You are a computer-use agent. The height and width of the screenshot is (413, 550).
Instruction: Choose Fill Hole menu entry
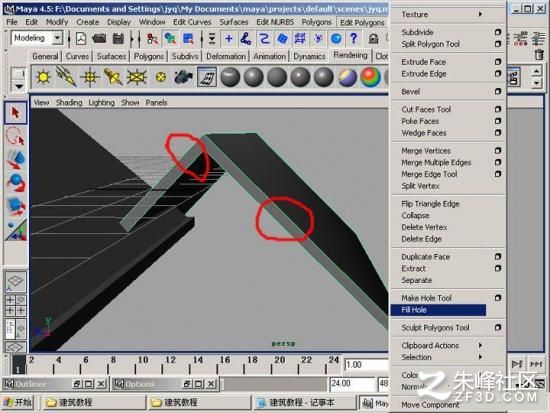(438, 310)
